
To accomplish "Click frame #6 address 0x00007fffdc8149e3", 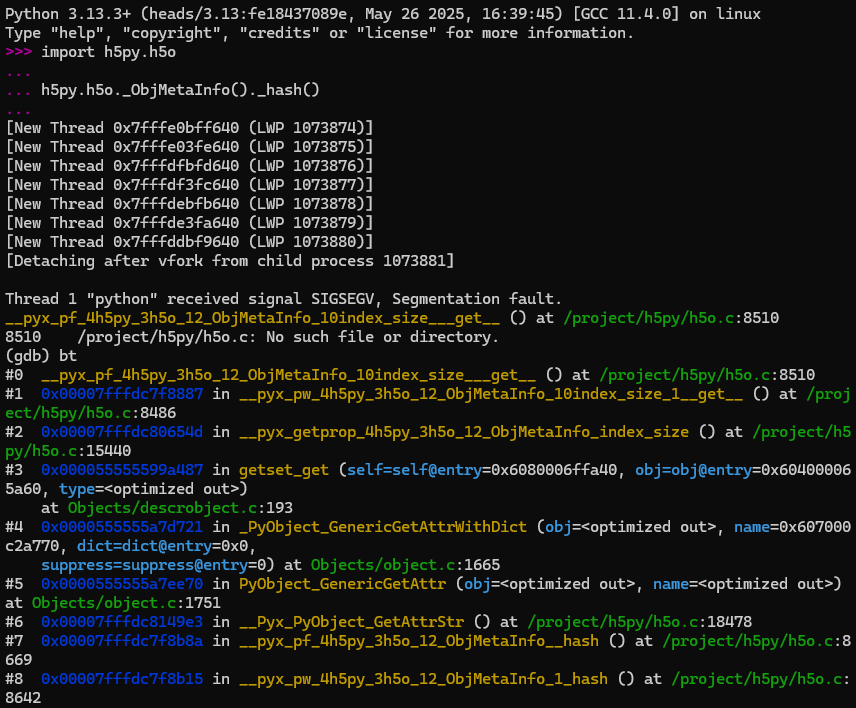I will (x=122, y=622).
